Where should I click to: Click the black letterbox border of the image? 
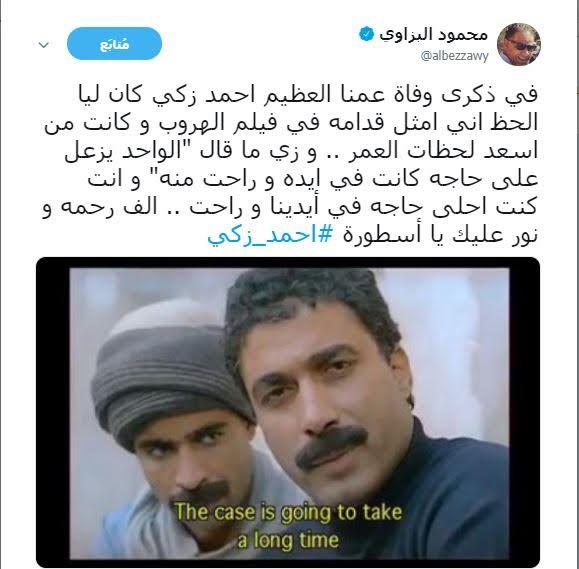point(53,412)
